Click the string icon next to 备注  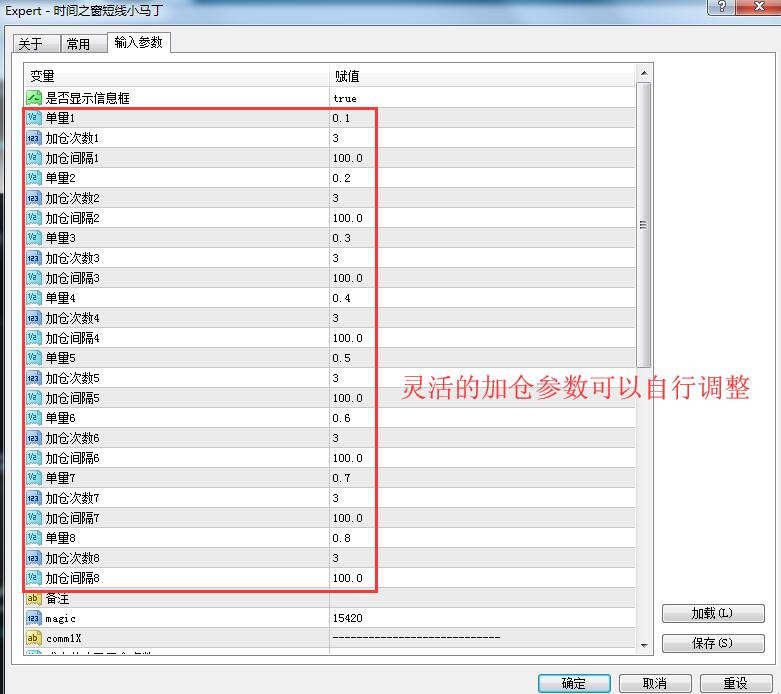(33, 598)
